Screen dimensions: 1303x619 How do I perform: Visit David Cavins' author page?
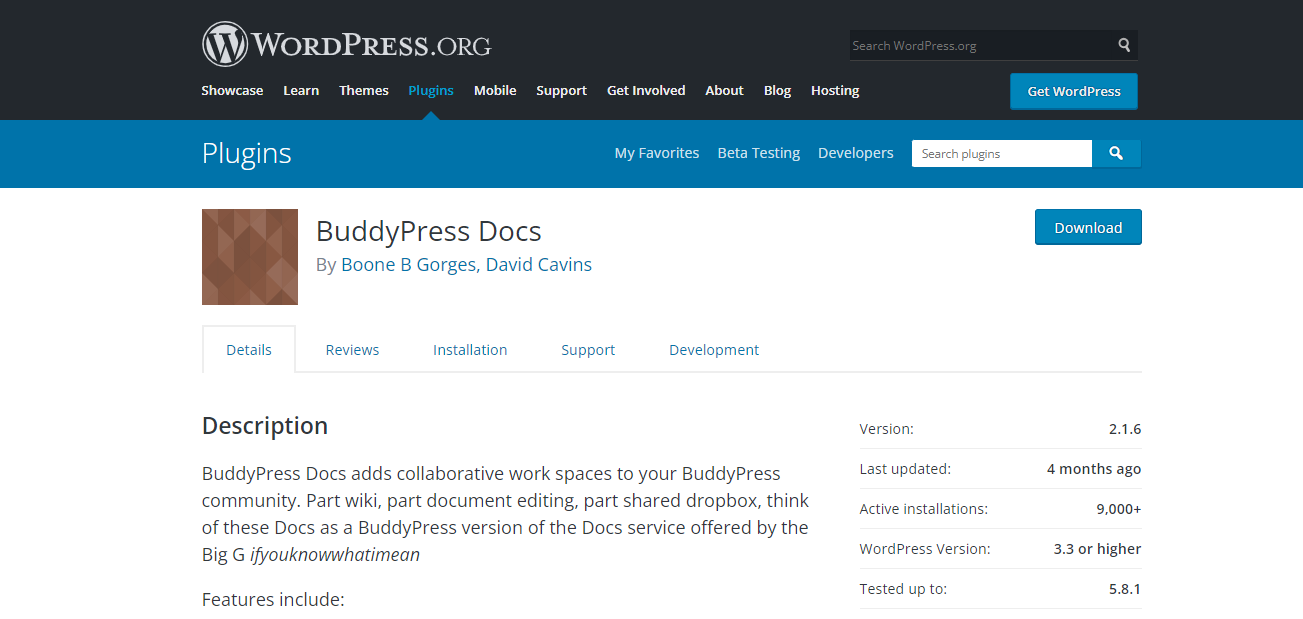[x=538, y=264]
